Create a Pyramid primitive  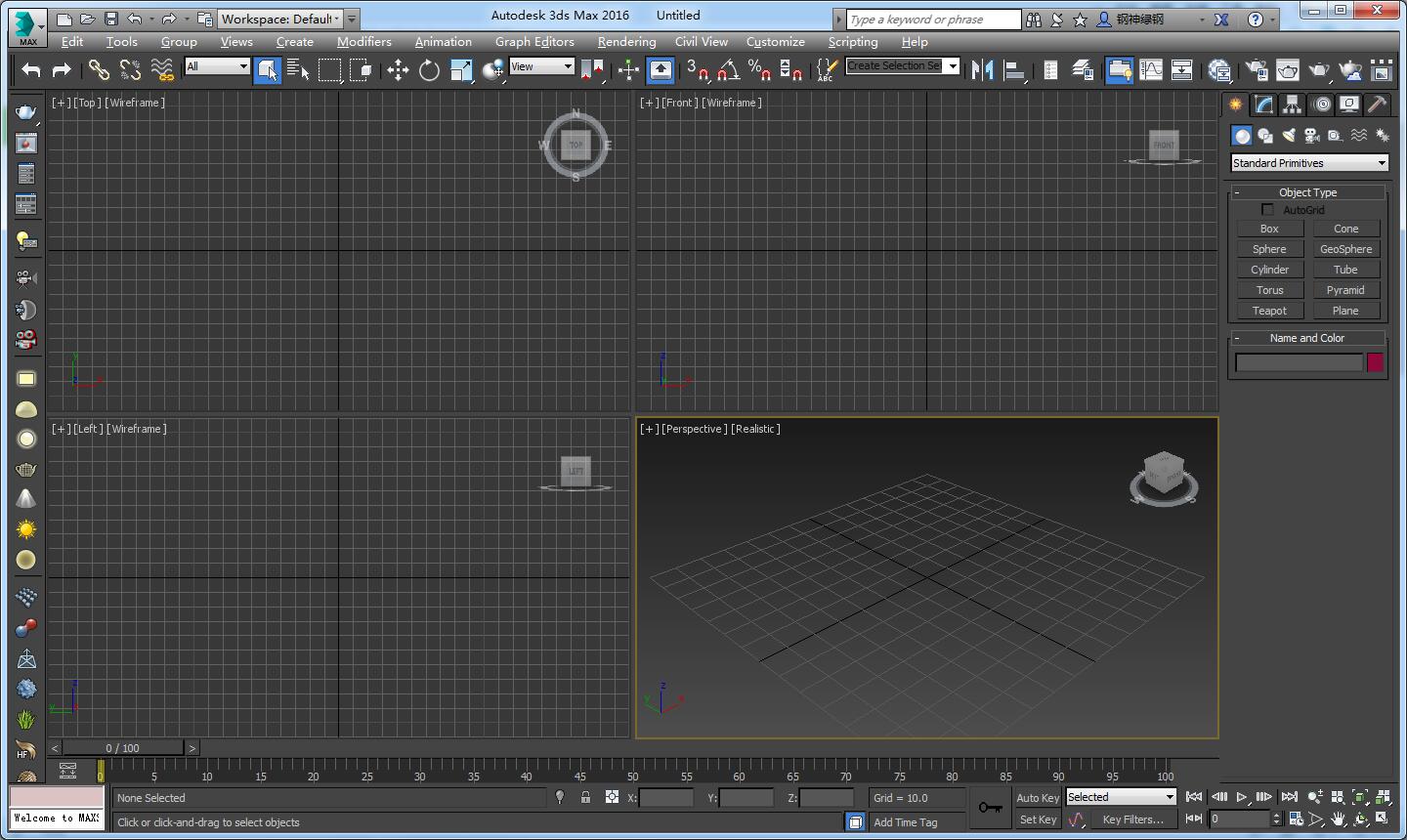[1345, 290]
